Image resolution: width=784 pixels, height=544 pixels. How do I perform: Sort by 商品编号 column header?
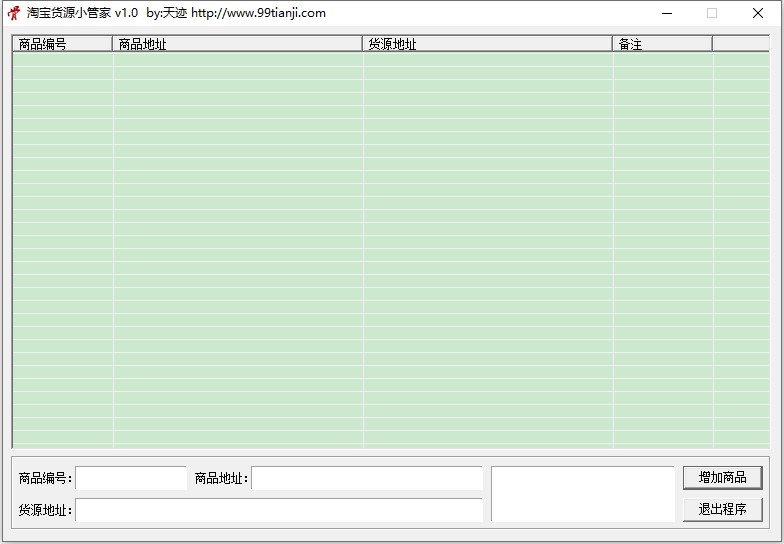tap(62, 44)
